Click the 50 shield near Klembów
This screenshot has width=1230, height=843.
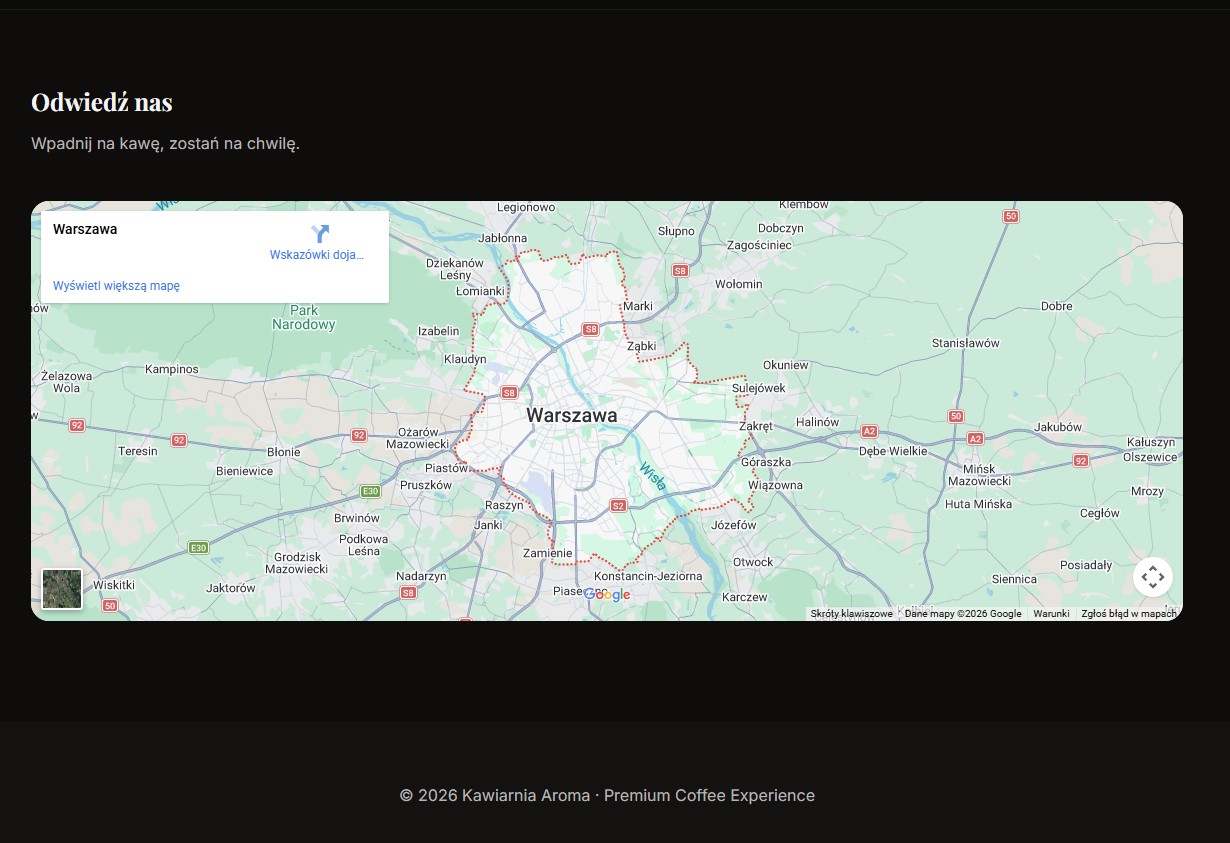coord(1011,216)
